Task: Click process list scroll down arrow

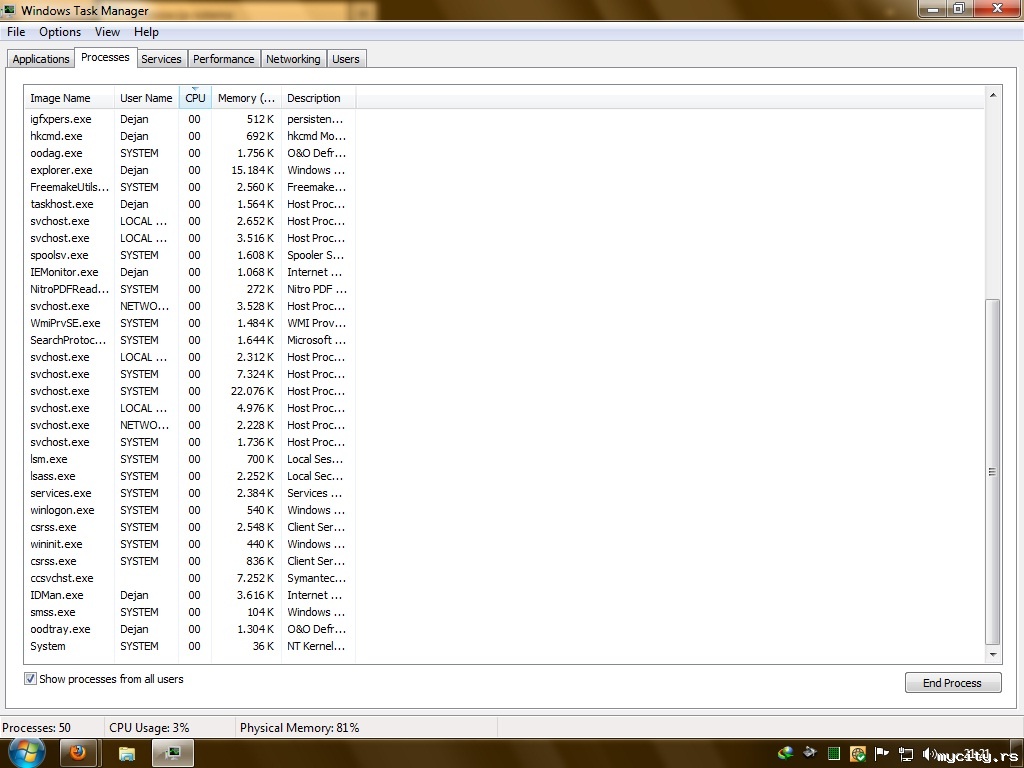Action: tap(993, 654)
